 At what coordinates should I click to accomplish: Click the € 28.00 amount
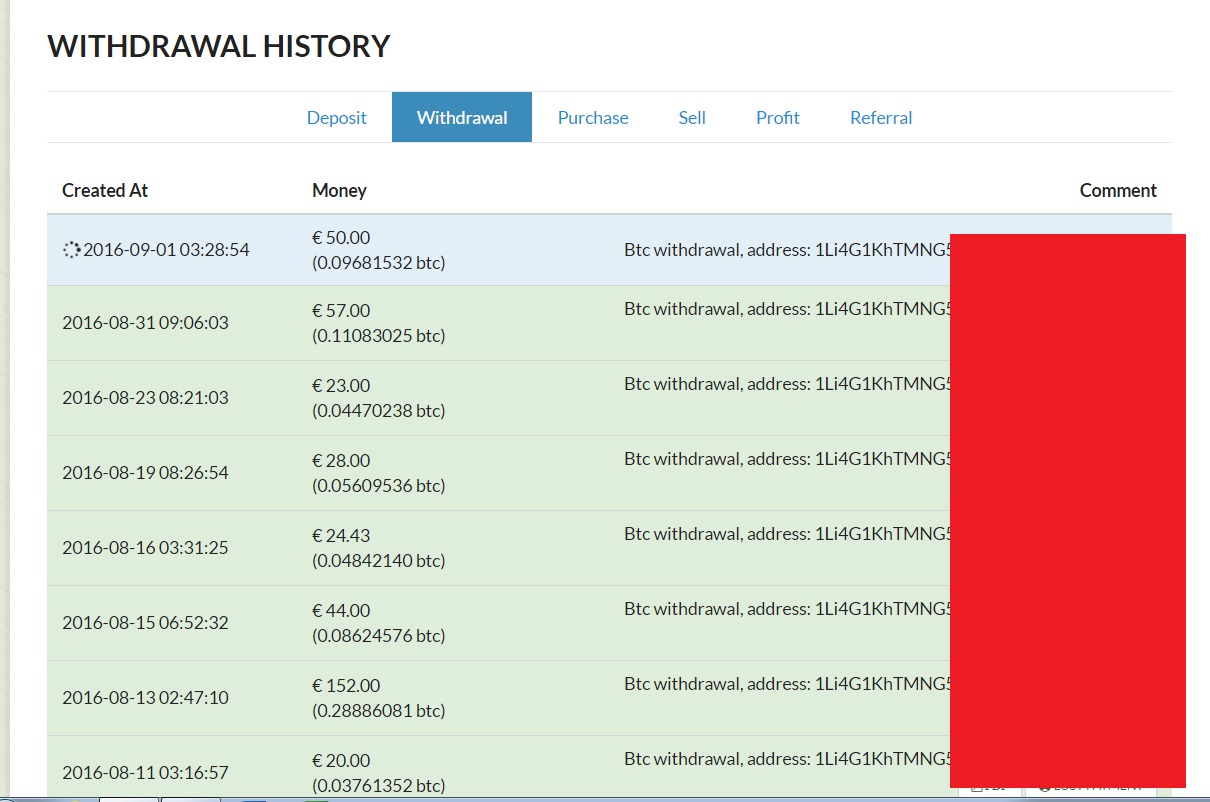coord(341,461)
